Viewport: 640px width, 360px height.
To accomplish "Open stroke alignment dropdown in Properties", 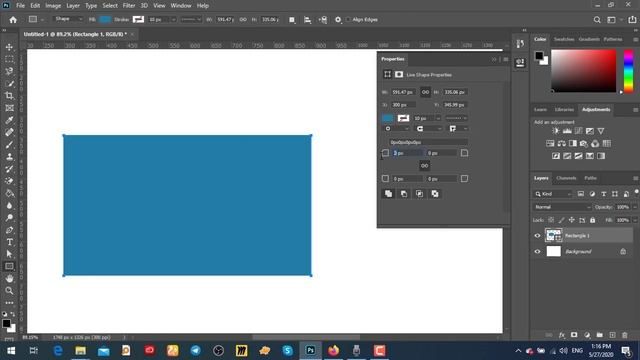I will (x=396, y=129).
